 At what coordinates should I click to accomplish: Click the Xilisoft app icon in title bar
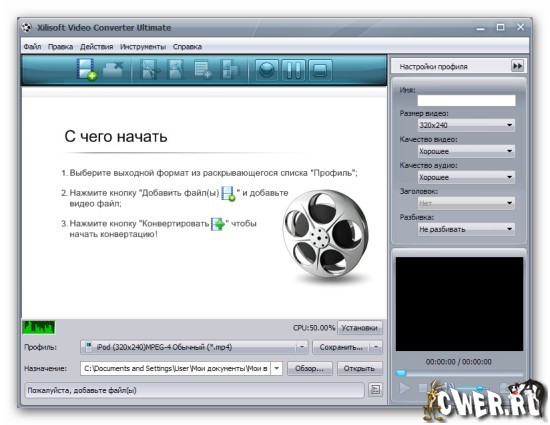pos(27,27)
